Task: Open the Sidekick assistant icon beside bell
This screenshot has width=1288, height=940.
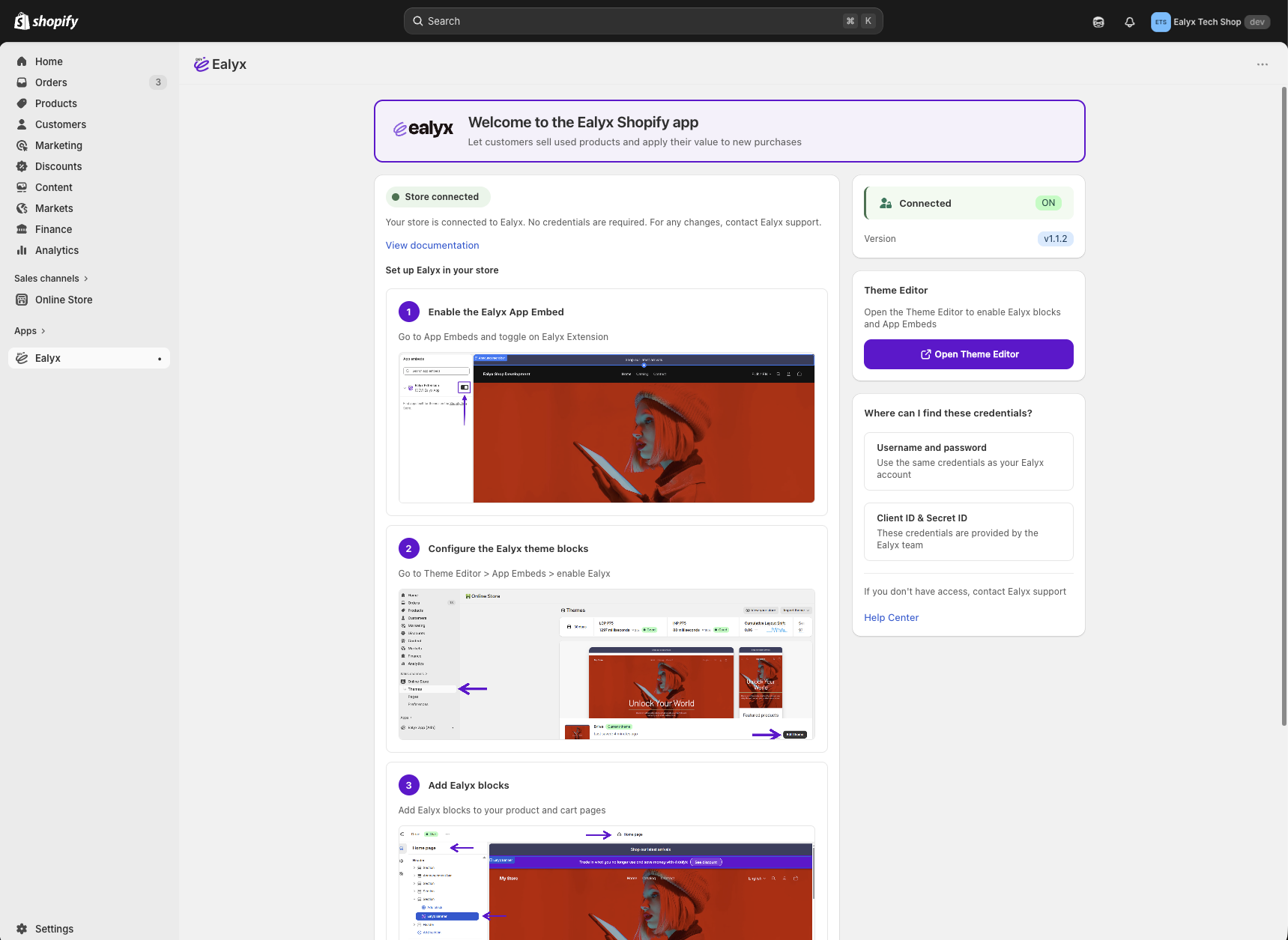Action: point(1098,22)
